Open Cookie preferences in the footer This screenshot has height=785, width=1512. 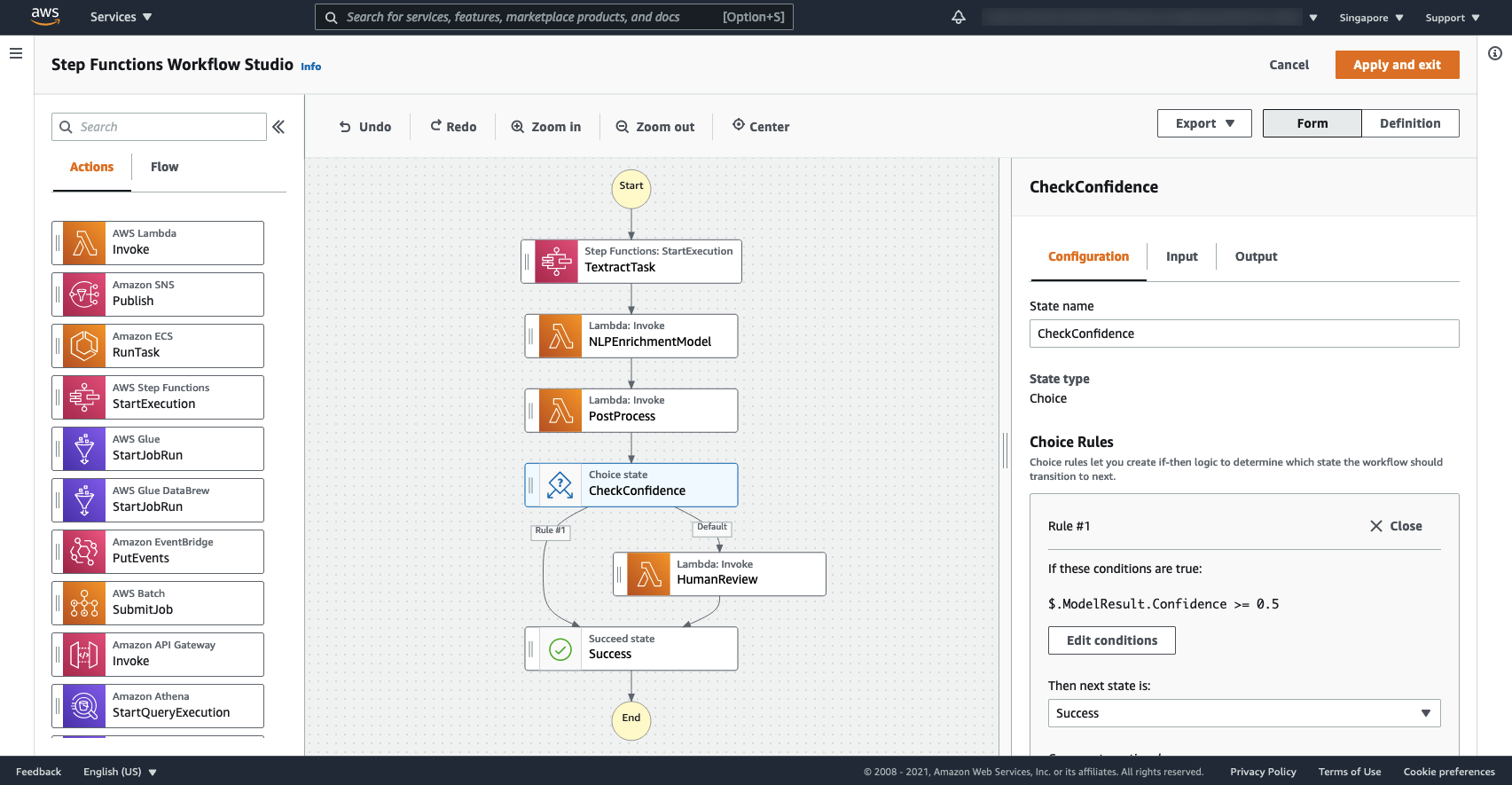[x=1449, y=772]
